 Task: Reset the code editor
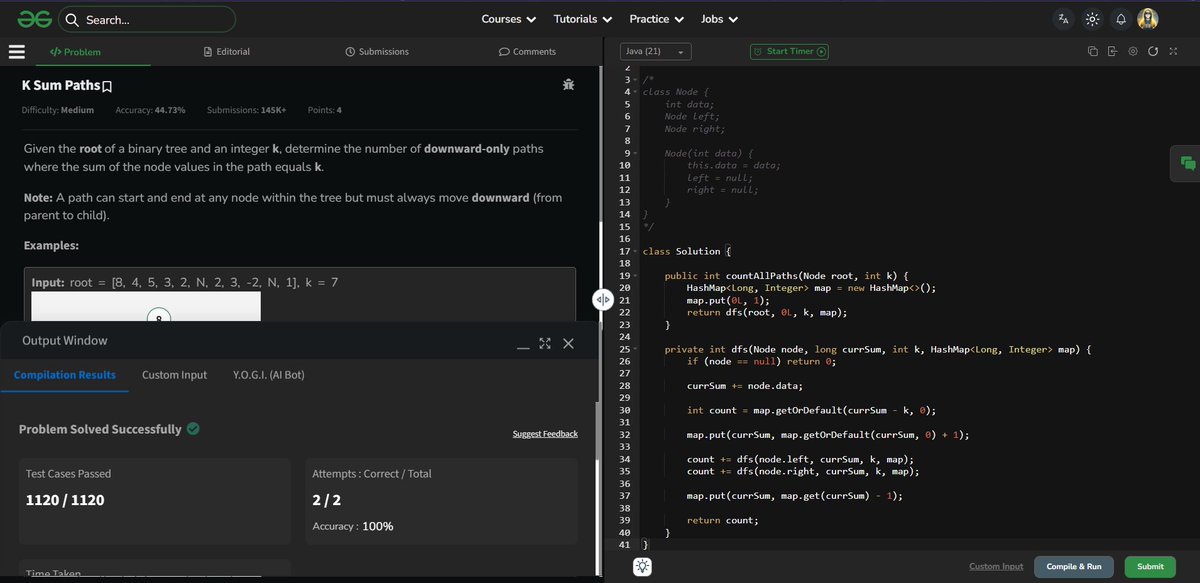pos(1153,51)
